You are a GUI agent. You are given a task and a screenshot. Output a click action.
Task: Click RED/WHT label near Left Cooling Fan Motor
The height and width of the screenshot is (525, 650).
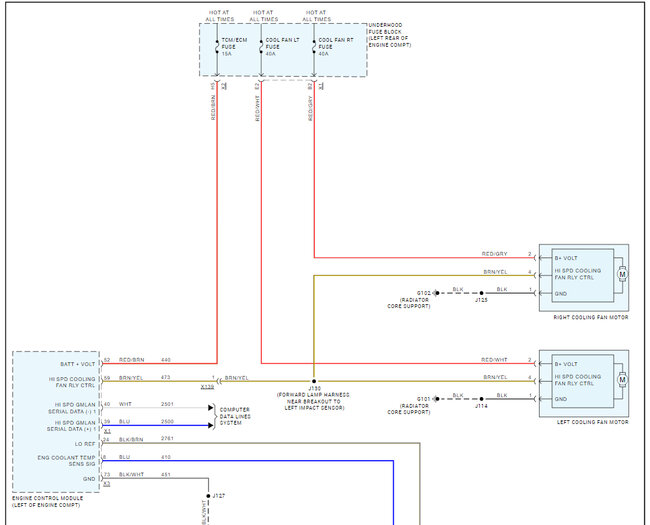pyautogui.click(x=494, y=360)
